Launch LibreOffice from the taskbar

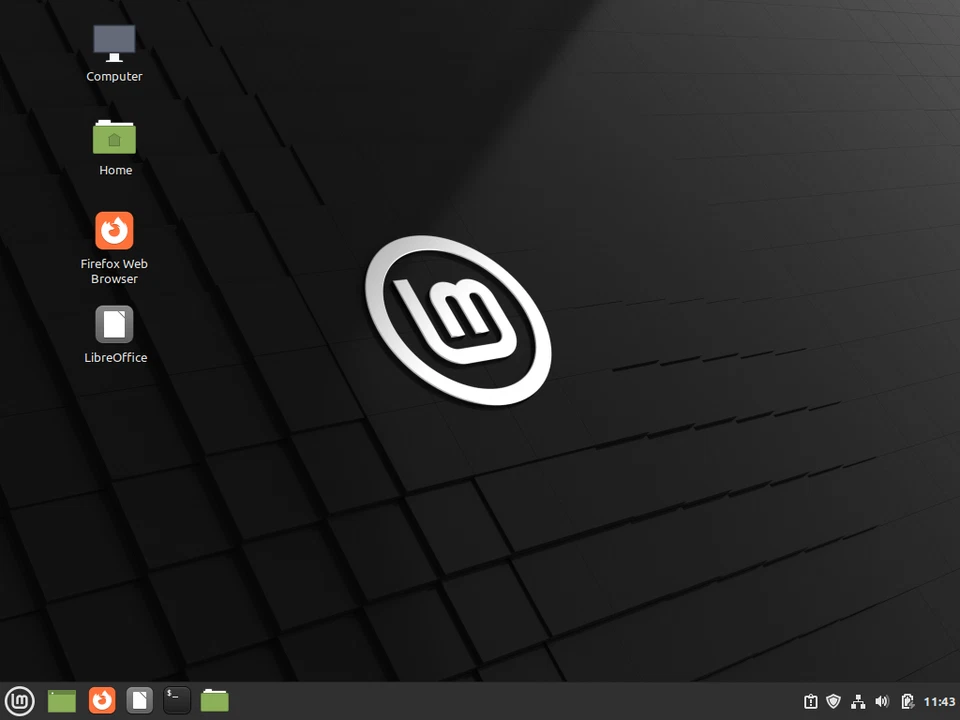tap(139, 700)
